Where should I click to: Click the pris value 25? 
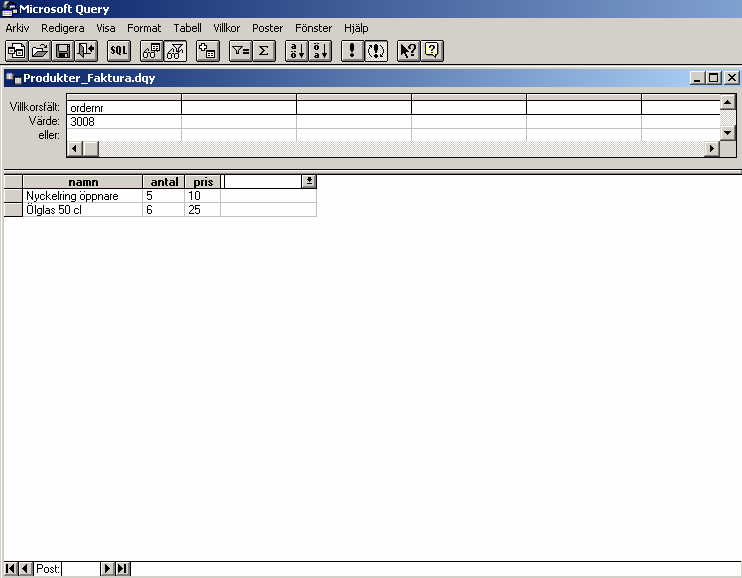203,210
